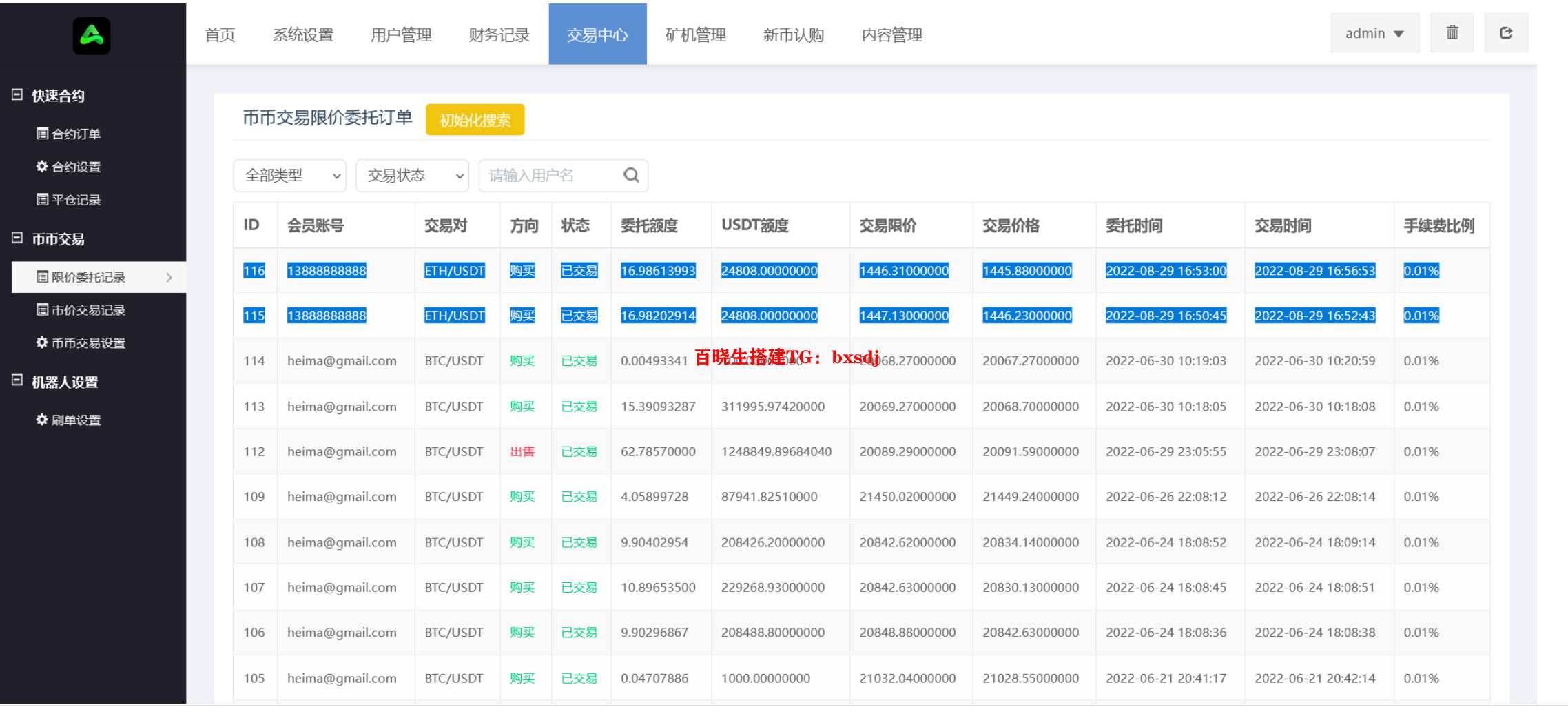
Task: Open 用户管理 tab
Action: [x=401, y=34]
